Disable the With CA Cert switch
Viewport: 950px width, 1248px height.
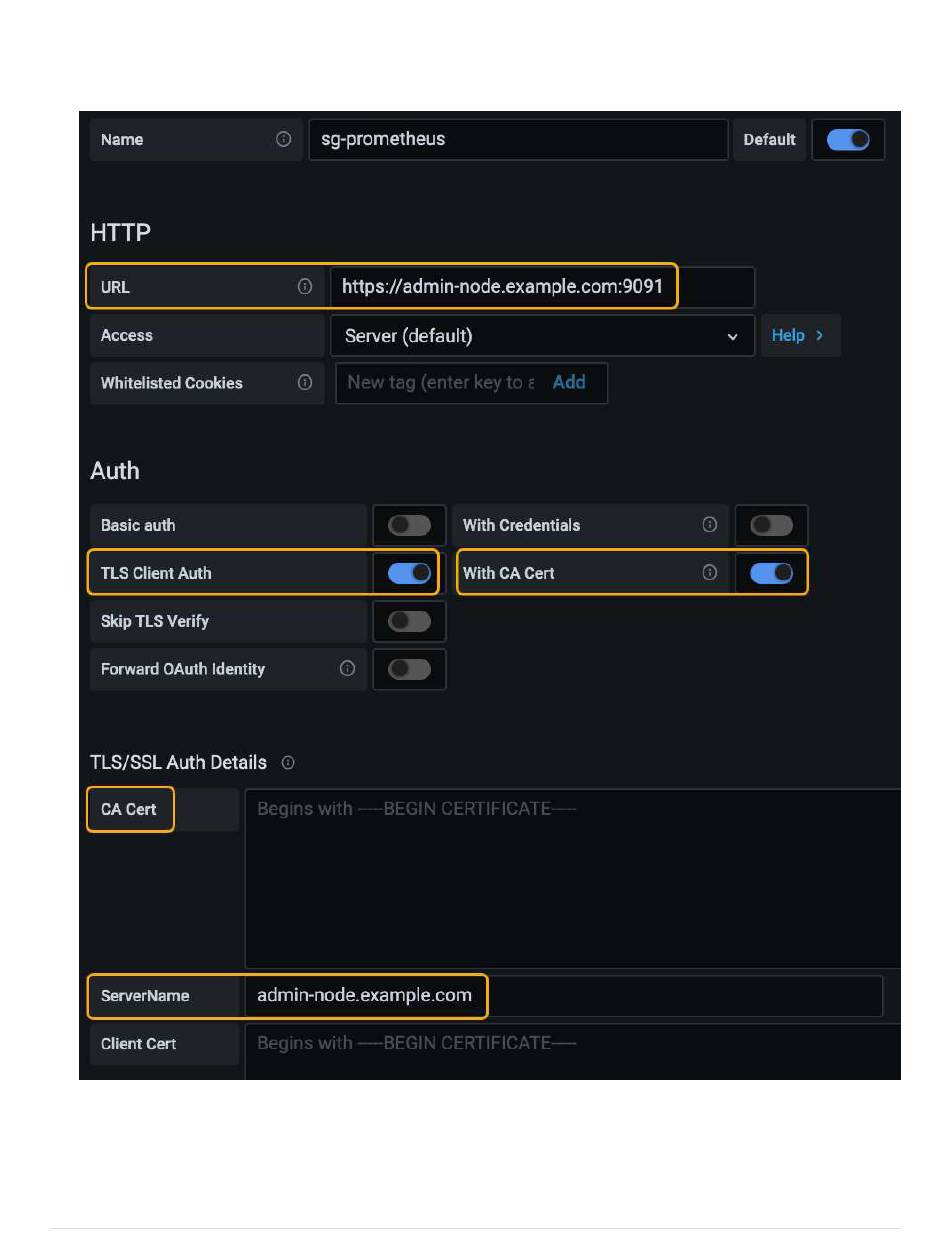coord(771,573)
